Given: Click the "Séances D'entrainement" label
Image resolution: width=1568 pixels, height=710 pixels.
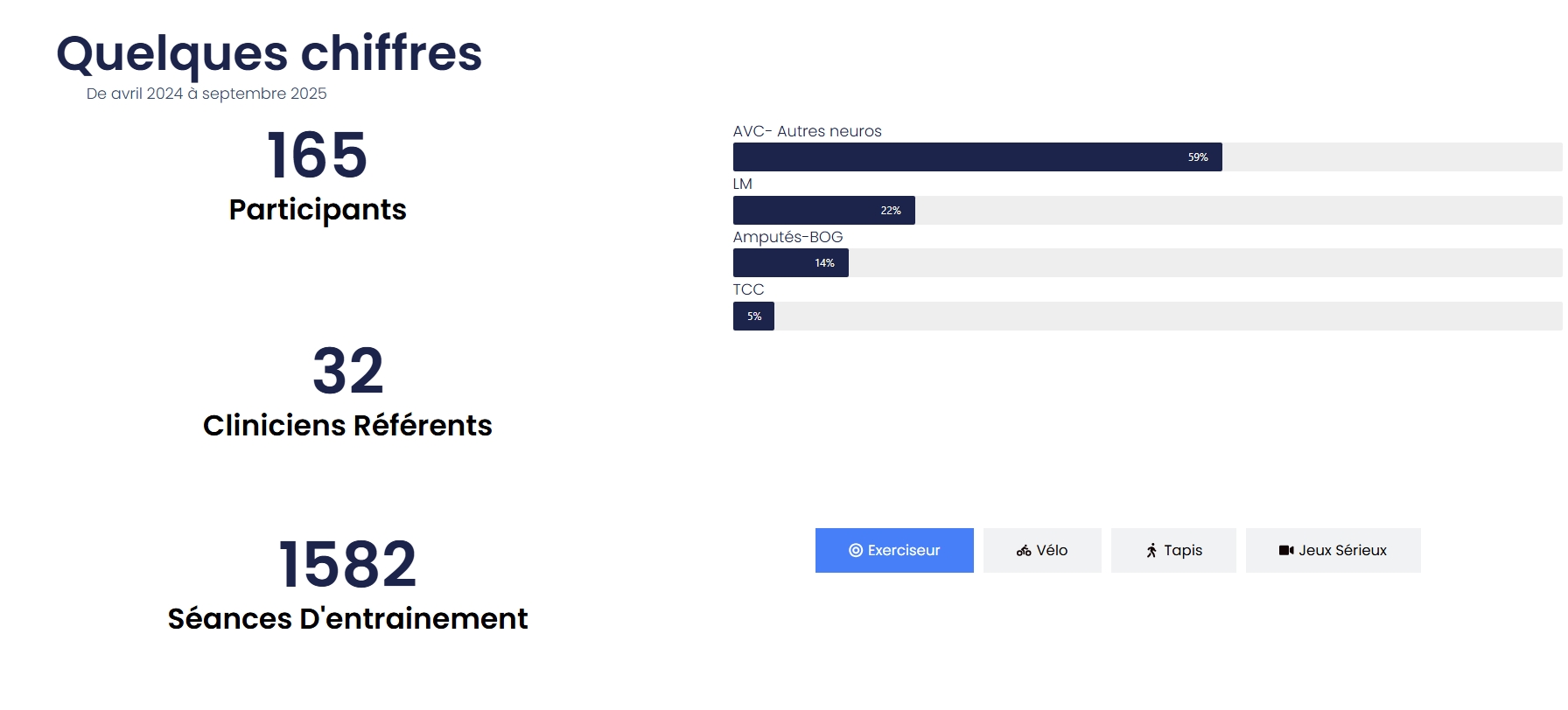Looking at the screenshot, I should coord(347,619).
